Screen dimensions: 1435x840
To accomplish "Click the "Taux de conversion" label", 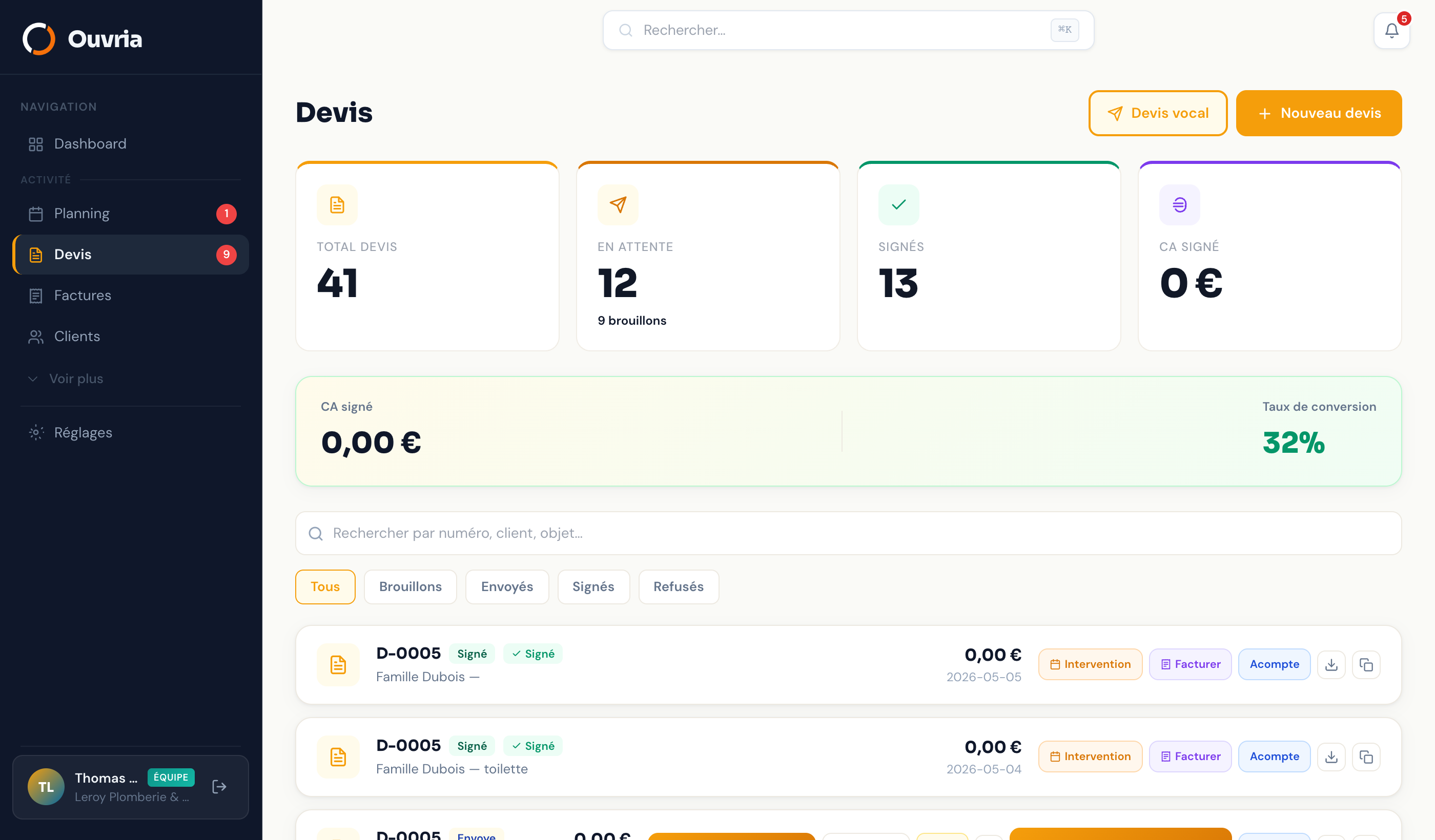I will (x=1319, y=406).
